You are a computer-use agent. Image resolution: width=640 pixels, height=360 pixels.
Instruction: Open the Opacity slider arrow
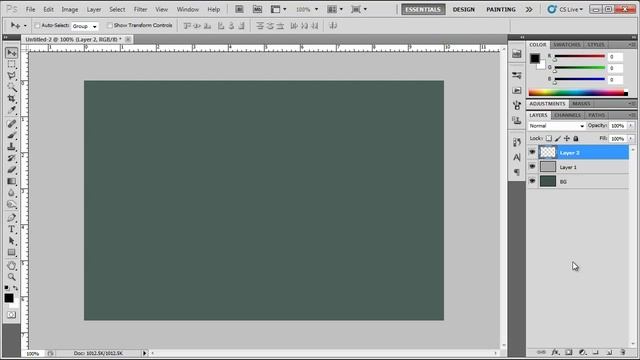pyautogui.click(x=631, y=126)
